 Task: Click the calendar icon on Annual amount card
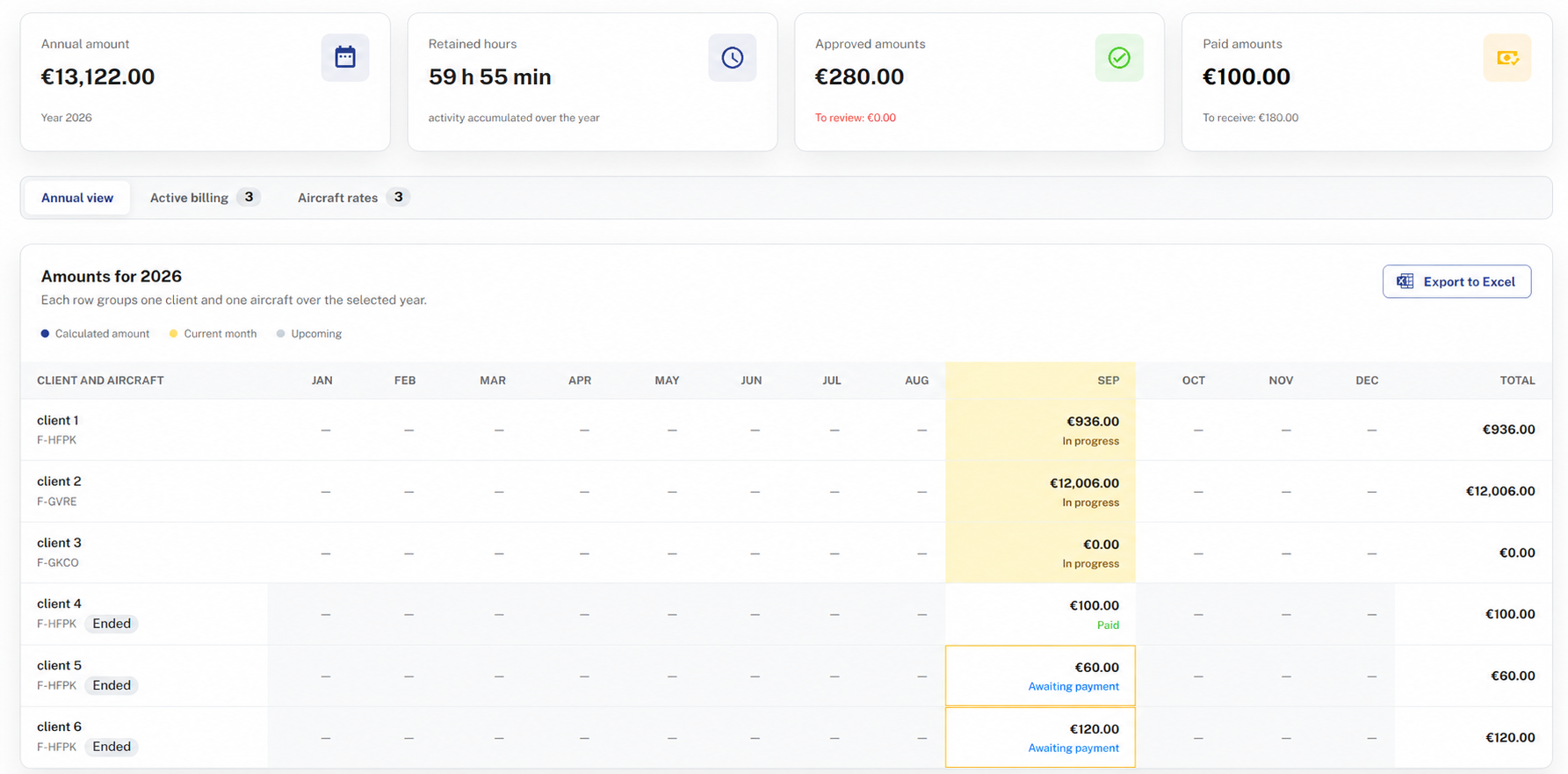pyautogui.click(x=345, y=57)
